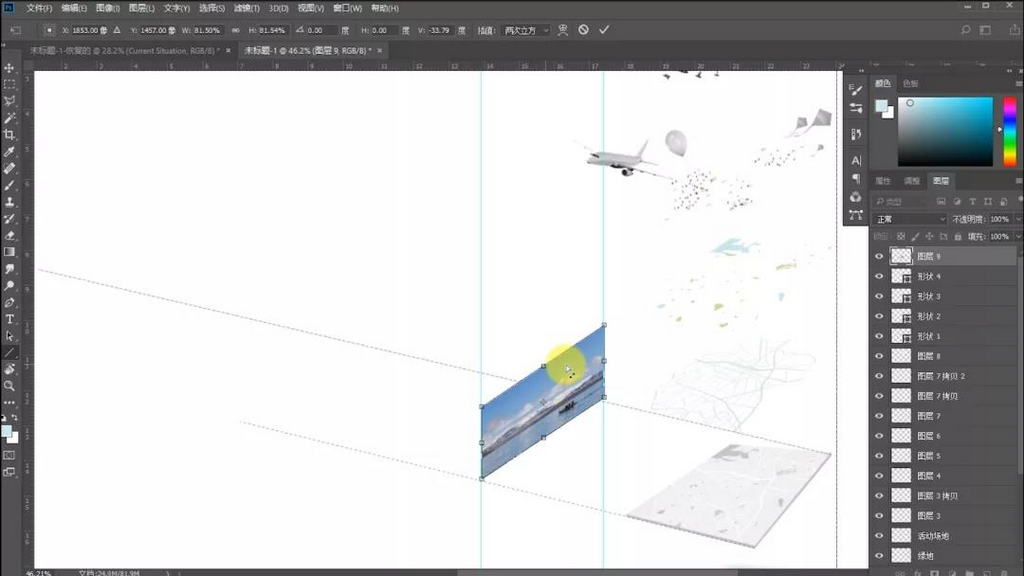
Task: Pick a hue on the vertical rainbow slider
Action: (1009, 130)
